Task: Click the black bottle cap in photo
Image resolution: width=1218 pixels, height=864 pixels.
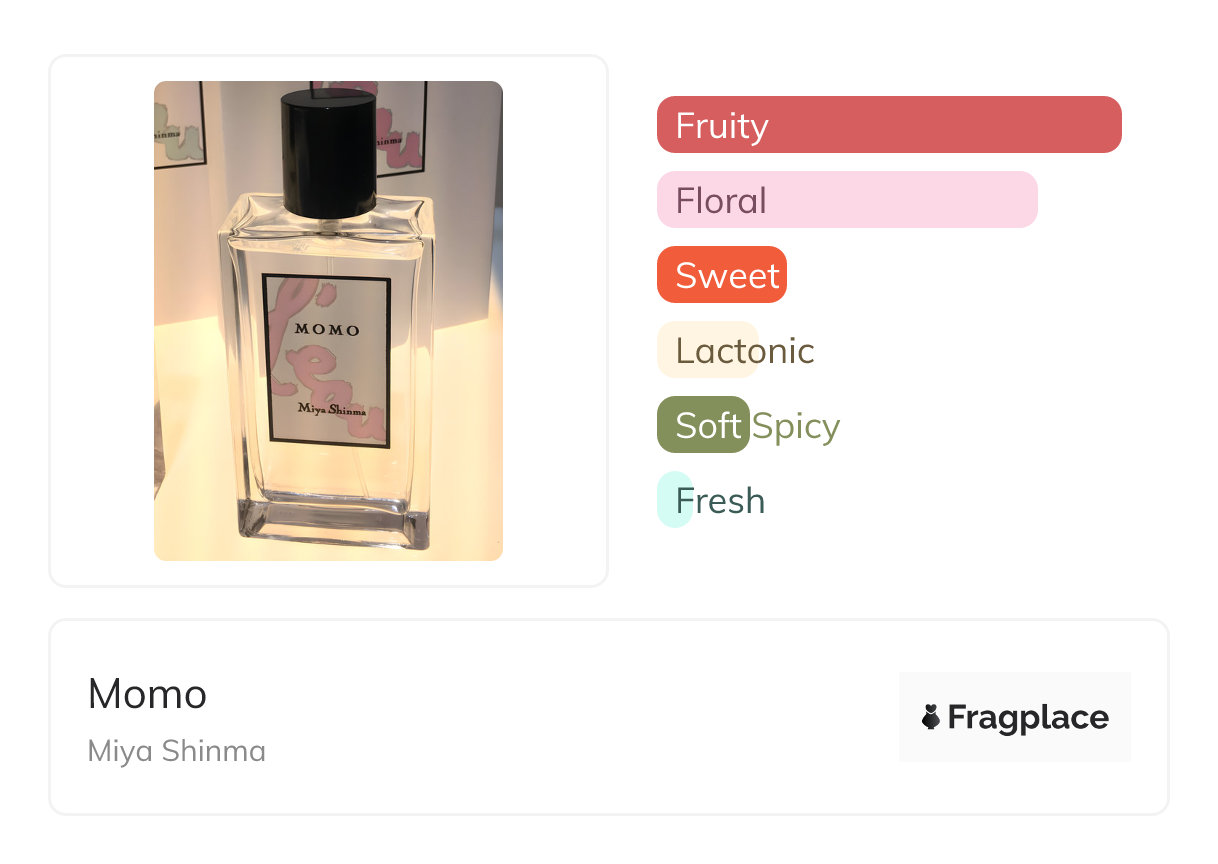Action: 329,150
